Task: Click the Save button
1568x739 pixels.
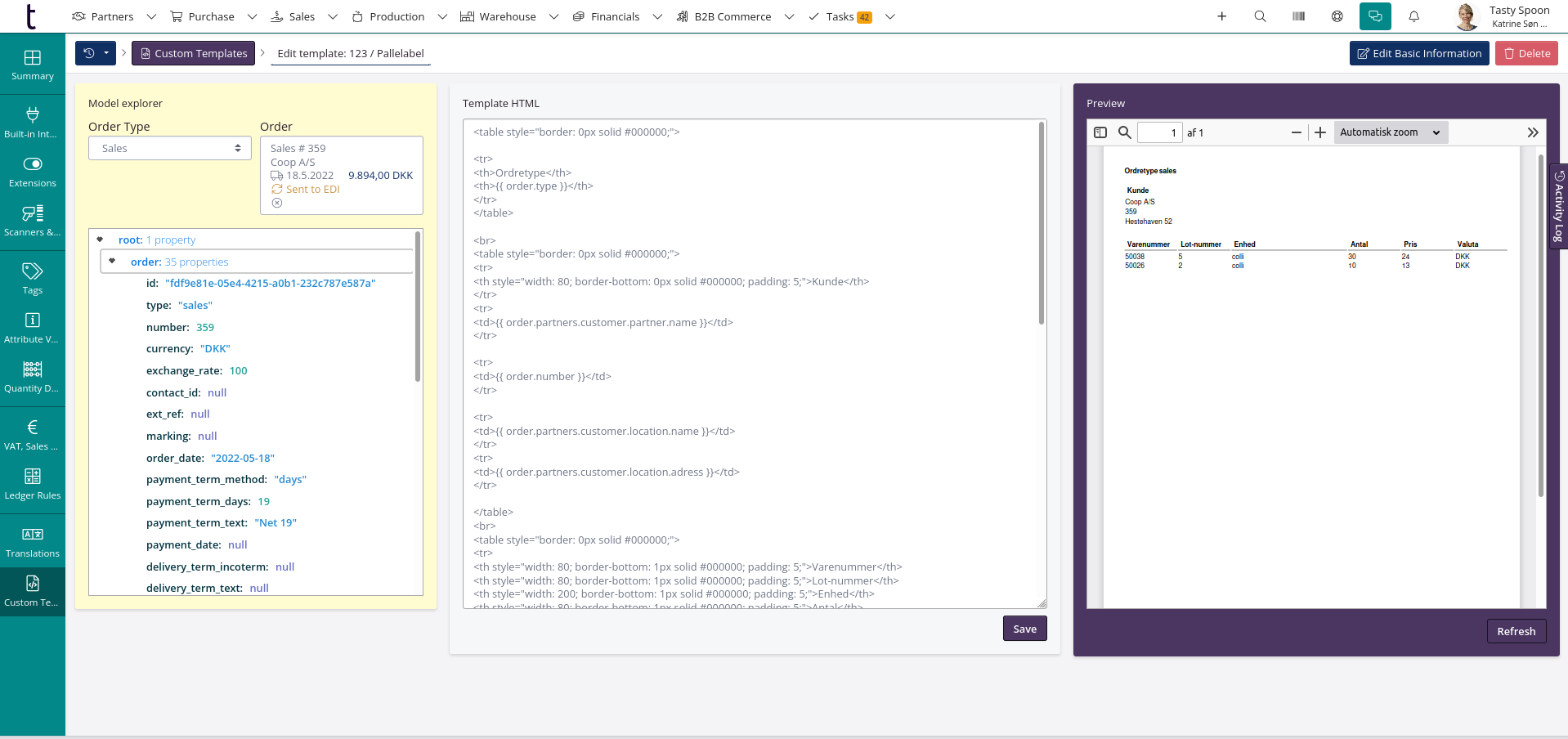Action: tap(1024, 629)
